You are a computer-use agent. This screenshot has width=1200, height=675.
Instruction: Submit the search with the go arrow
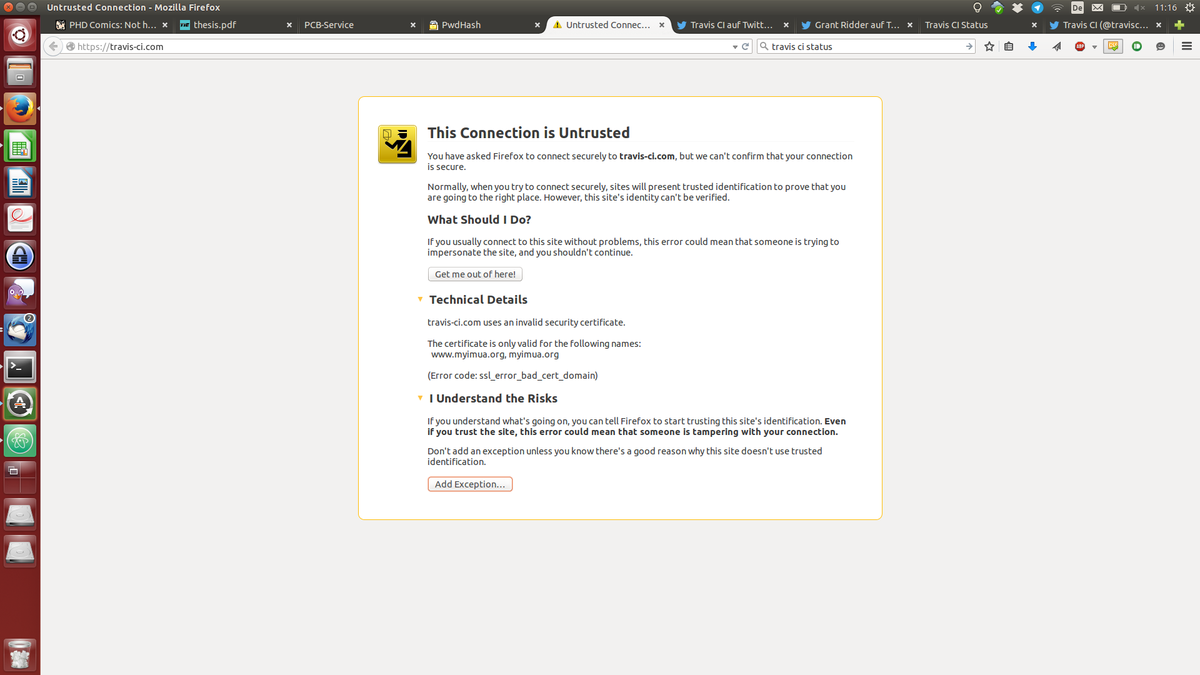point(969,46)
